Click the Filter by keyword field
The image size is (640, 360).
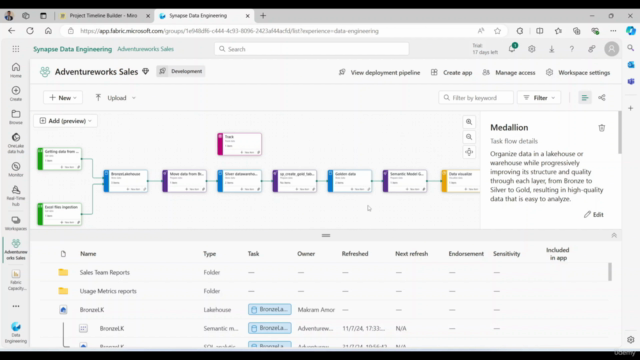[476, 98]
